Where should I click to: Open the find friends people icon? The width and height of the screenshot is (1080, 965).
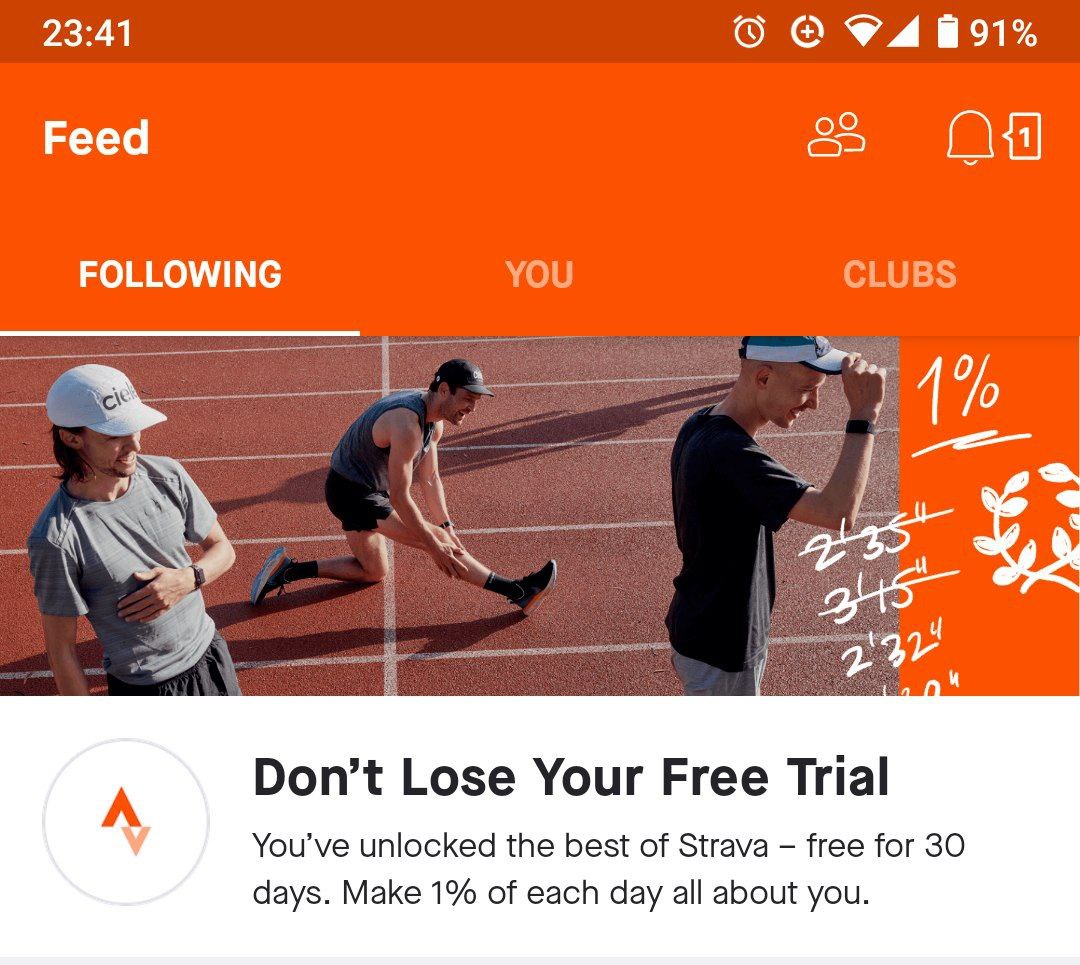(x=835, y=136)
